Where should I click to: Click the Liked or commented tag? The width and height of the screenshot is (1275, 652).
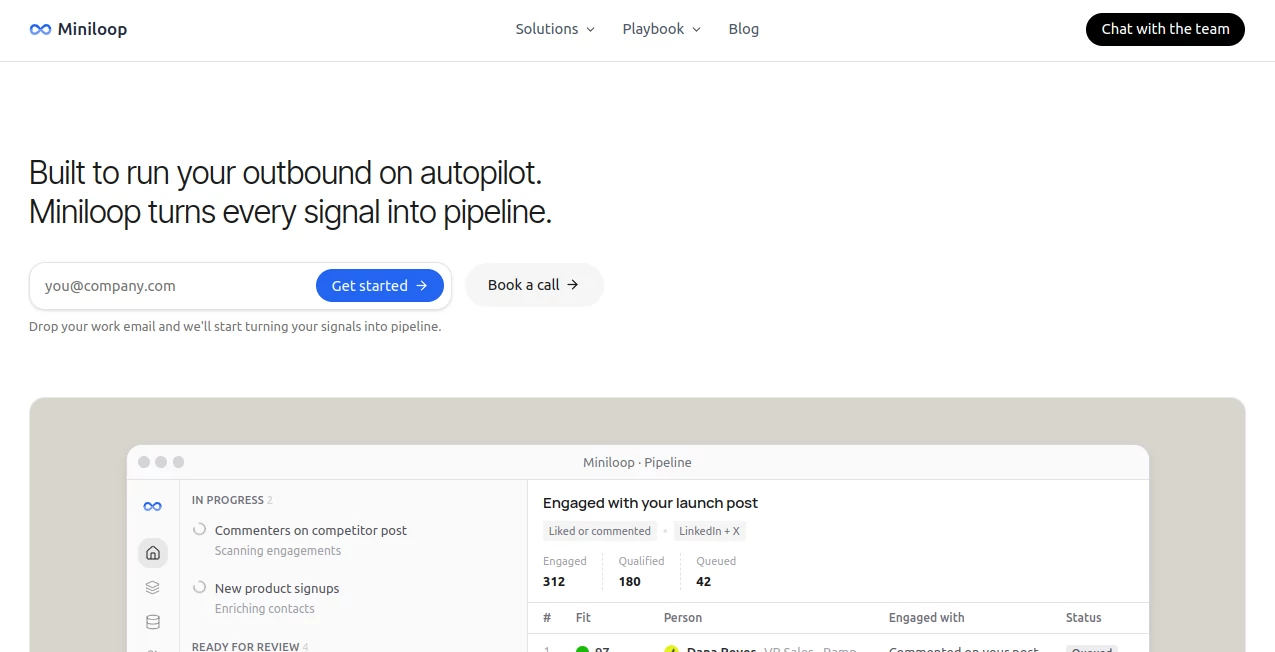pos(600,531)
